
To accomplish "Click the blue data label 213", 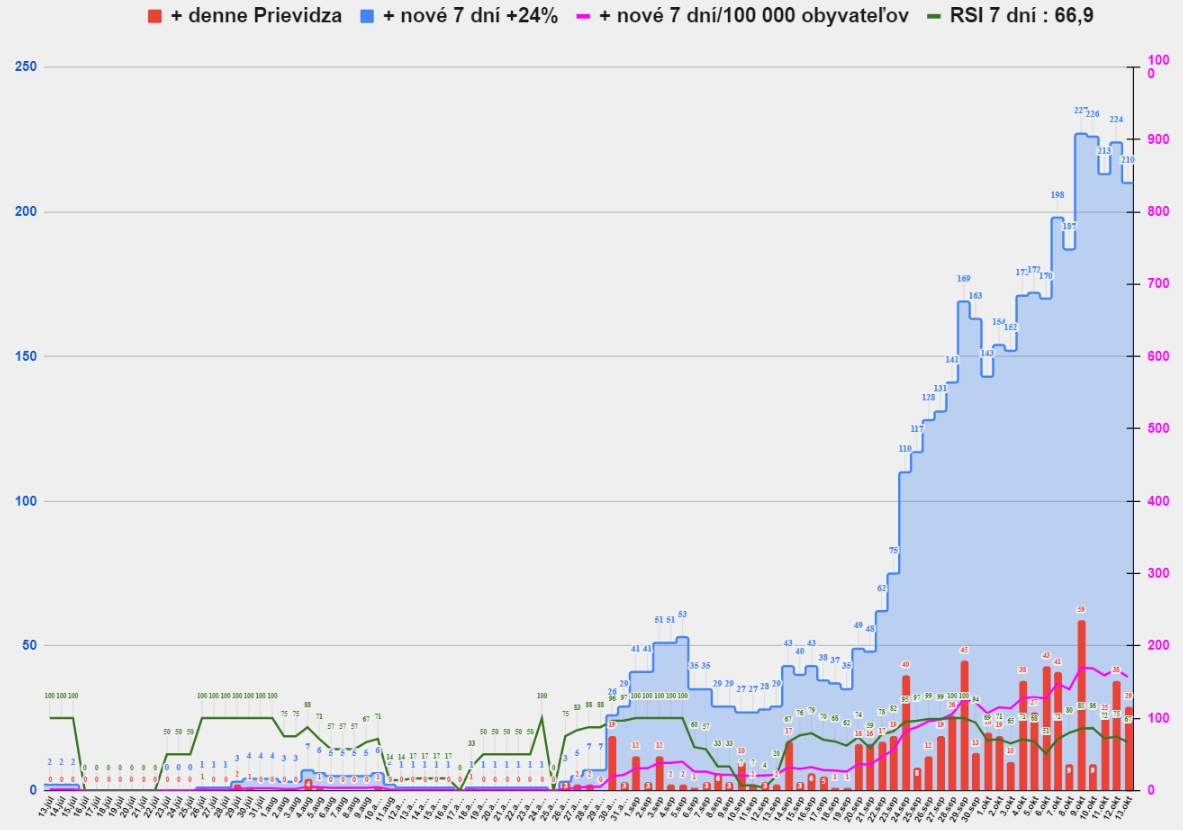I will point(1105,151).
